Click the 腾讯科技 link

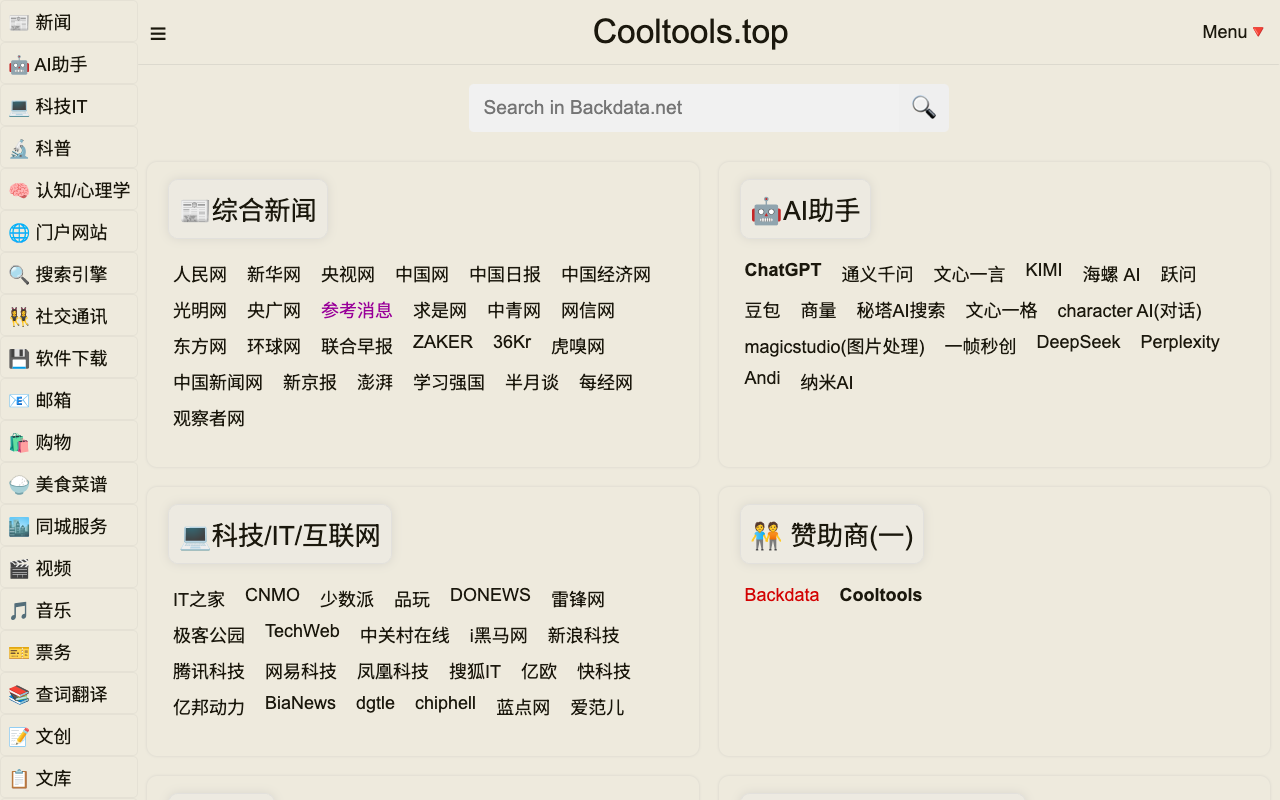(209, 671)
